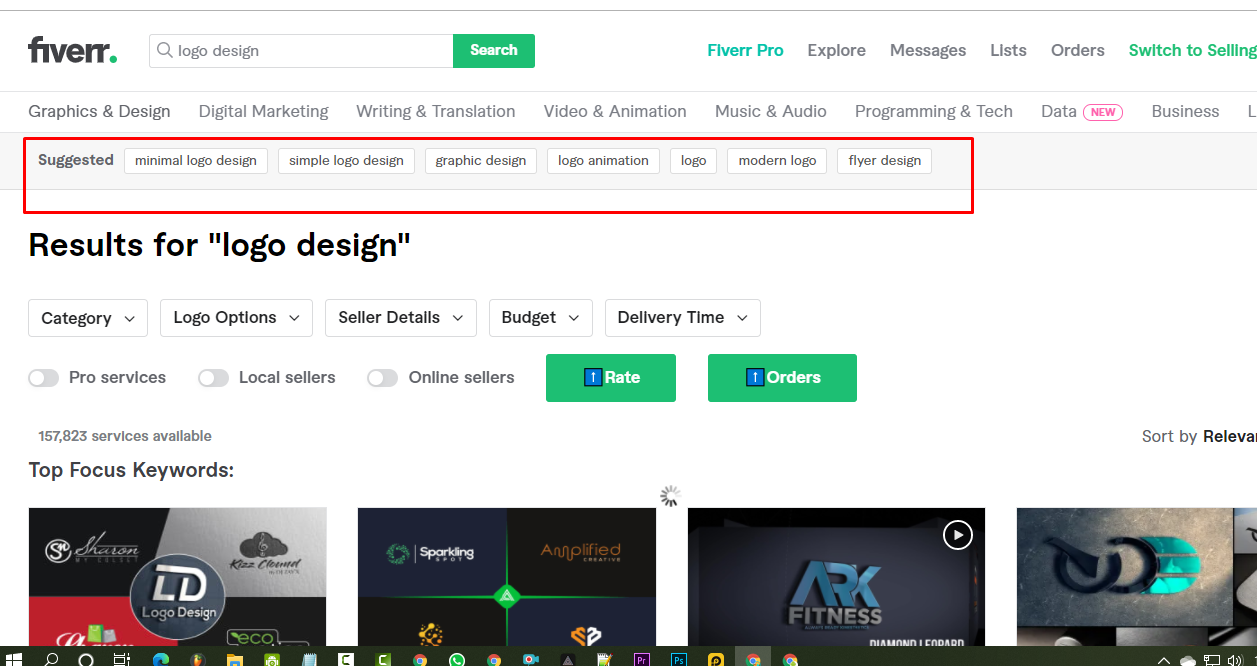Click the OneDrive cloud tray icon

pyautogui.click(x=1187, y=660)
